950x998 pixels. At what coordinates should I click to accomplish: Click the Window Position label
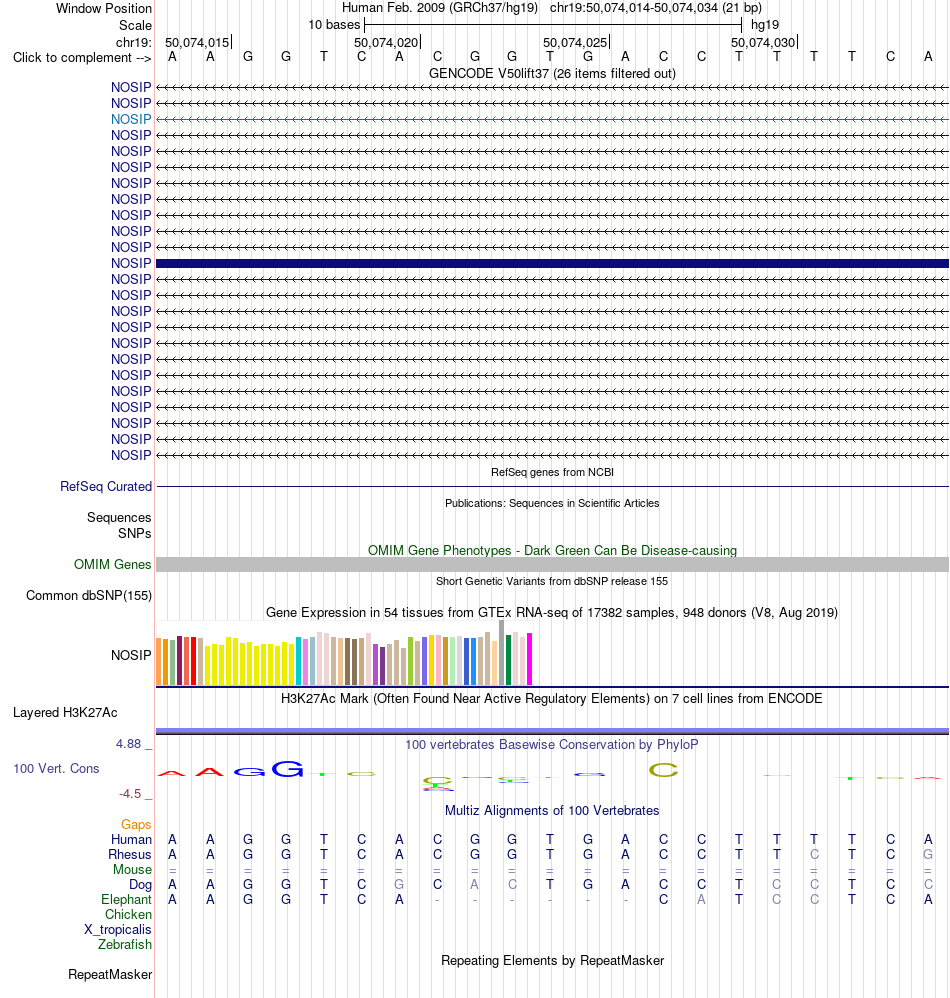pyautogui.click(x=104, y=9)
